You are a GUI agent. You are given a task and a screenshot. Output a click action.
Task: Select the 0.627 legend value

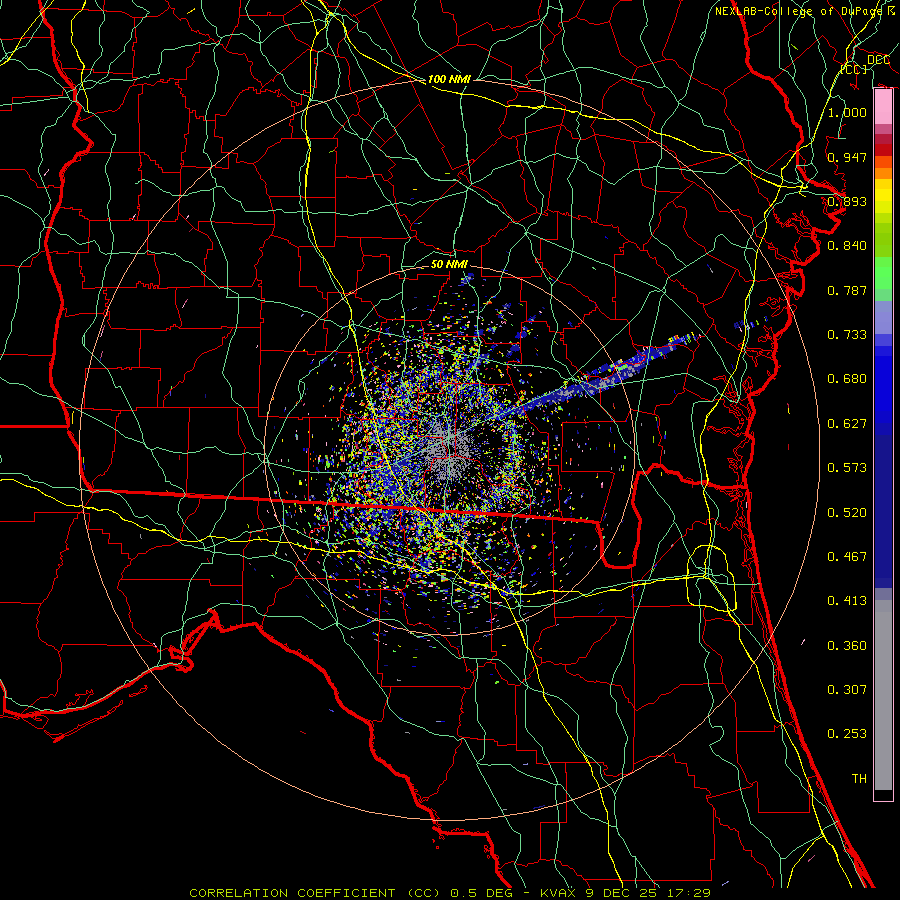[847, 424]
